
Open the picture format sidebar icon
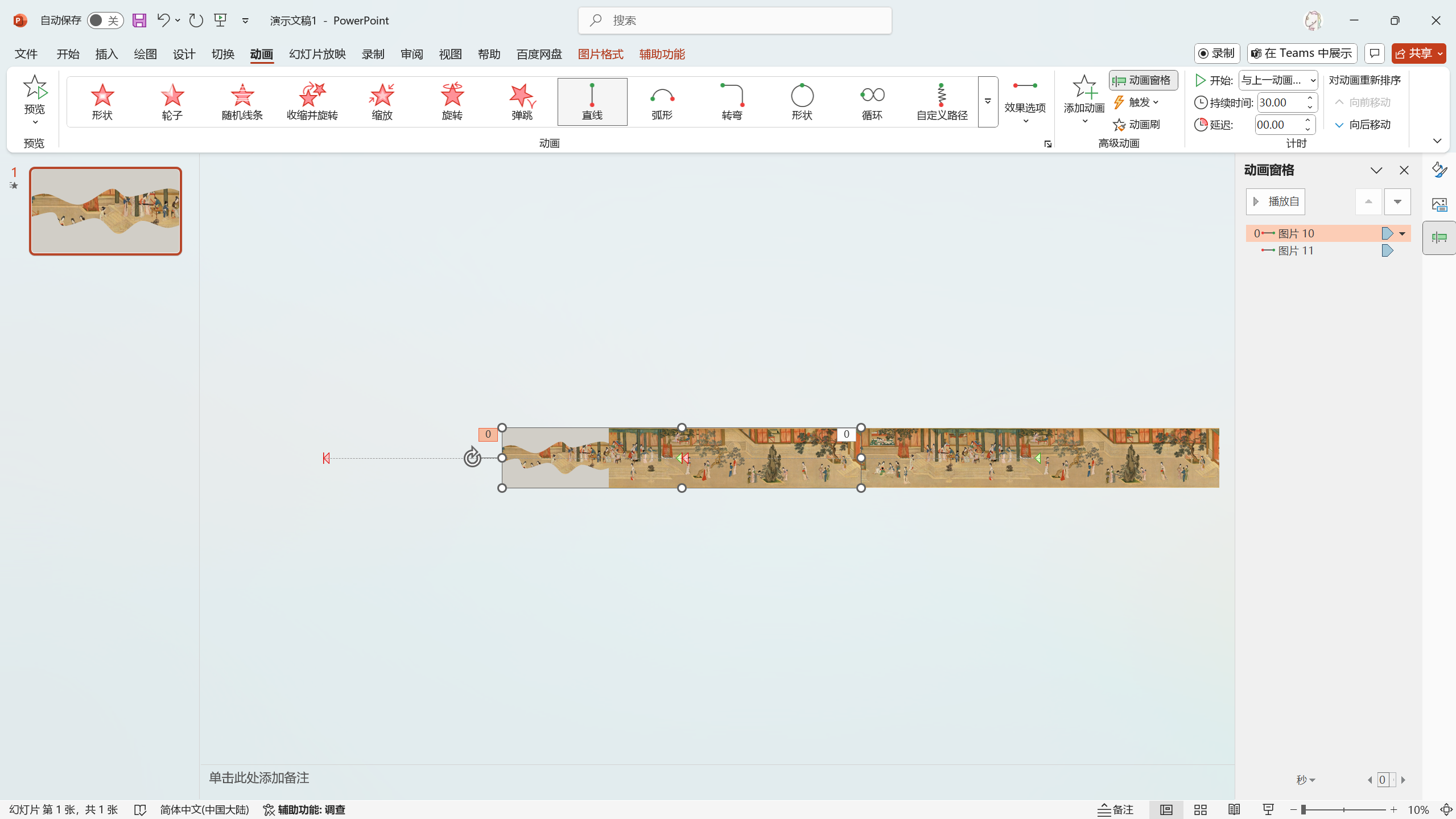click(x=1439, y=204)
